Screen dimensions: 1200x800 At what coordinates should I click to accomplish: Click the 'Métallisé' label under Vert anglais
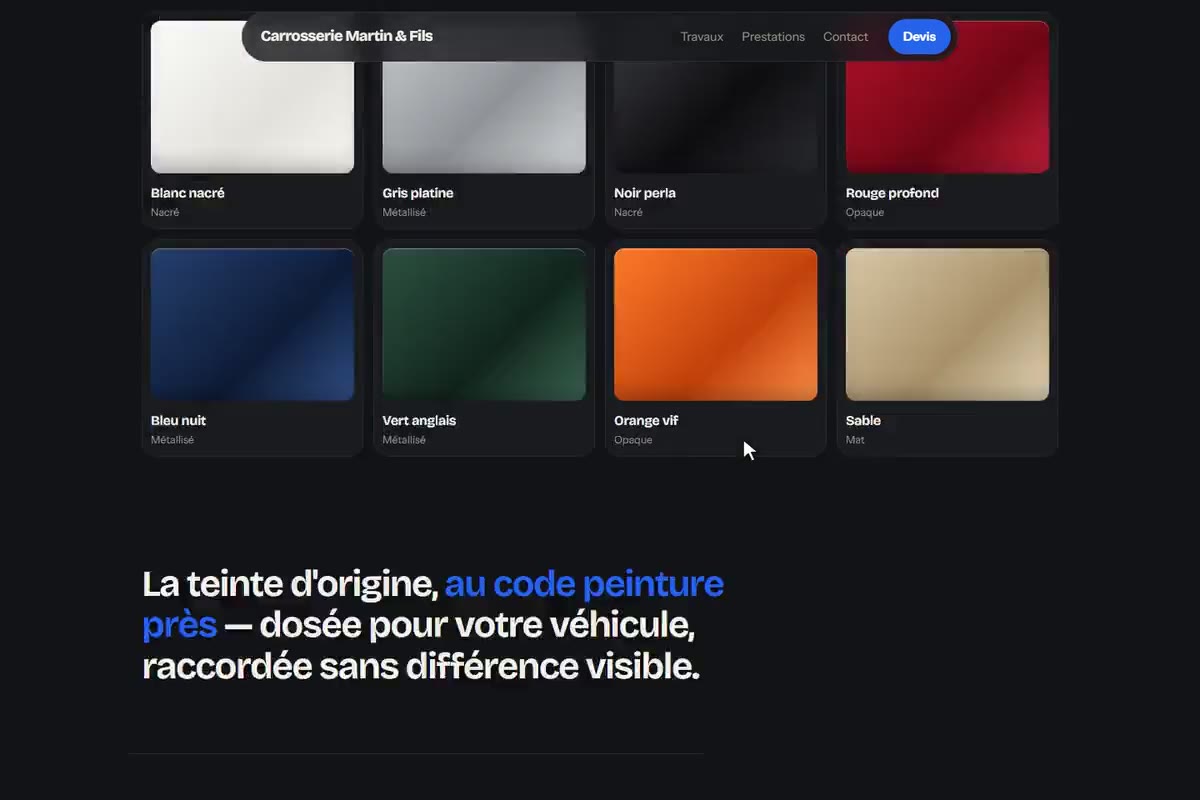(404, 440)
